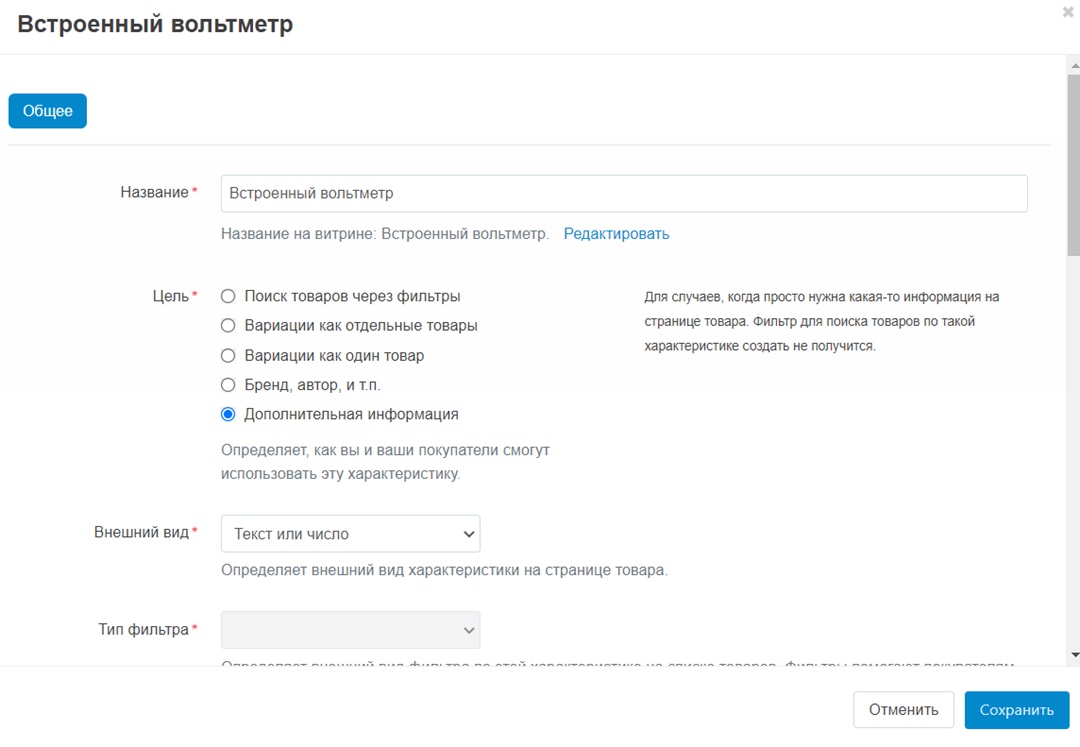Image resolution: width=1080 pixels, height=747 pixels.
Task: Open the Тип фильтра dropdown
Action: (x=351, y=630)
